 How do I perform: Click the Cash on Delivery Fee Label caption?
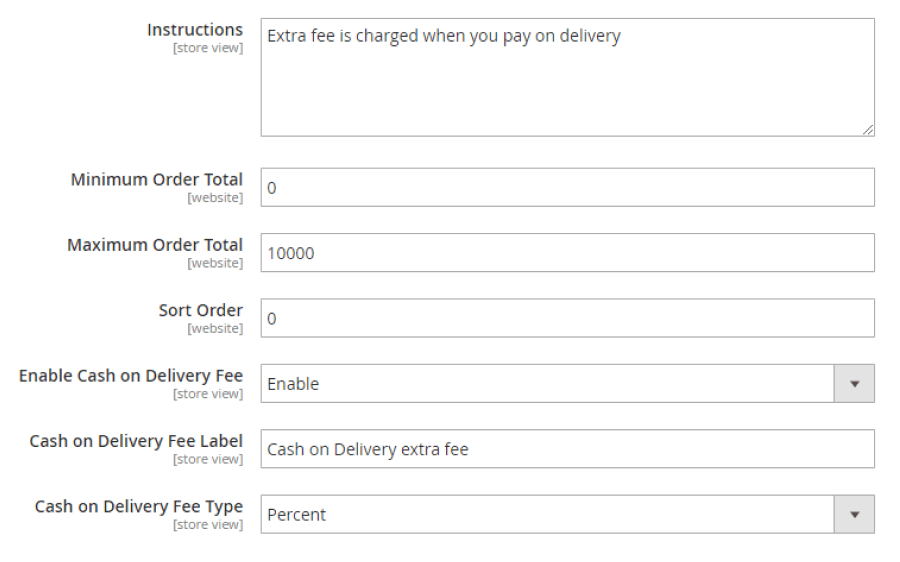pyautogui.click(x=136, y=441)
